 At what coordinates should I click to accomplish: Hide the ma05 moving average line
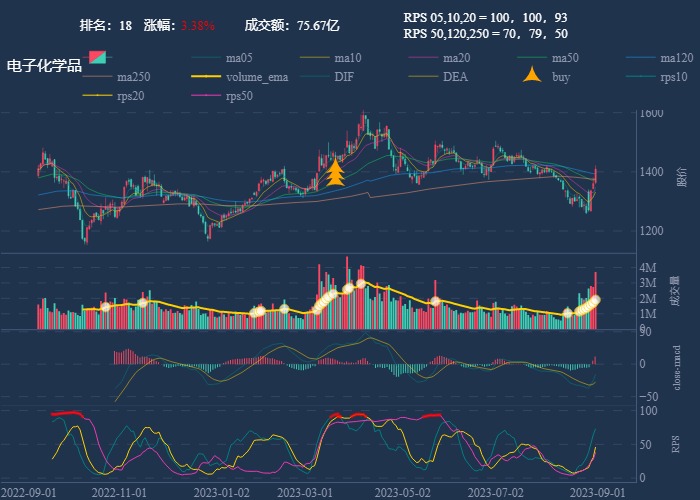click(207, 57)
